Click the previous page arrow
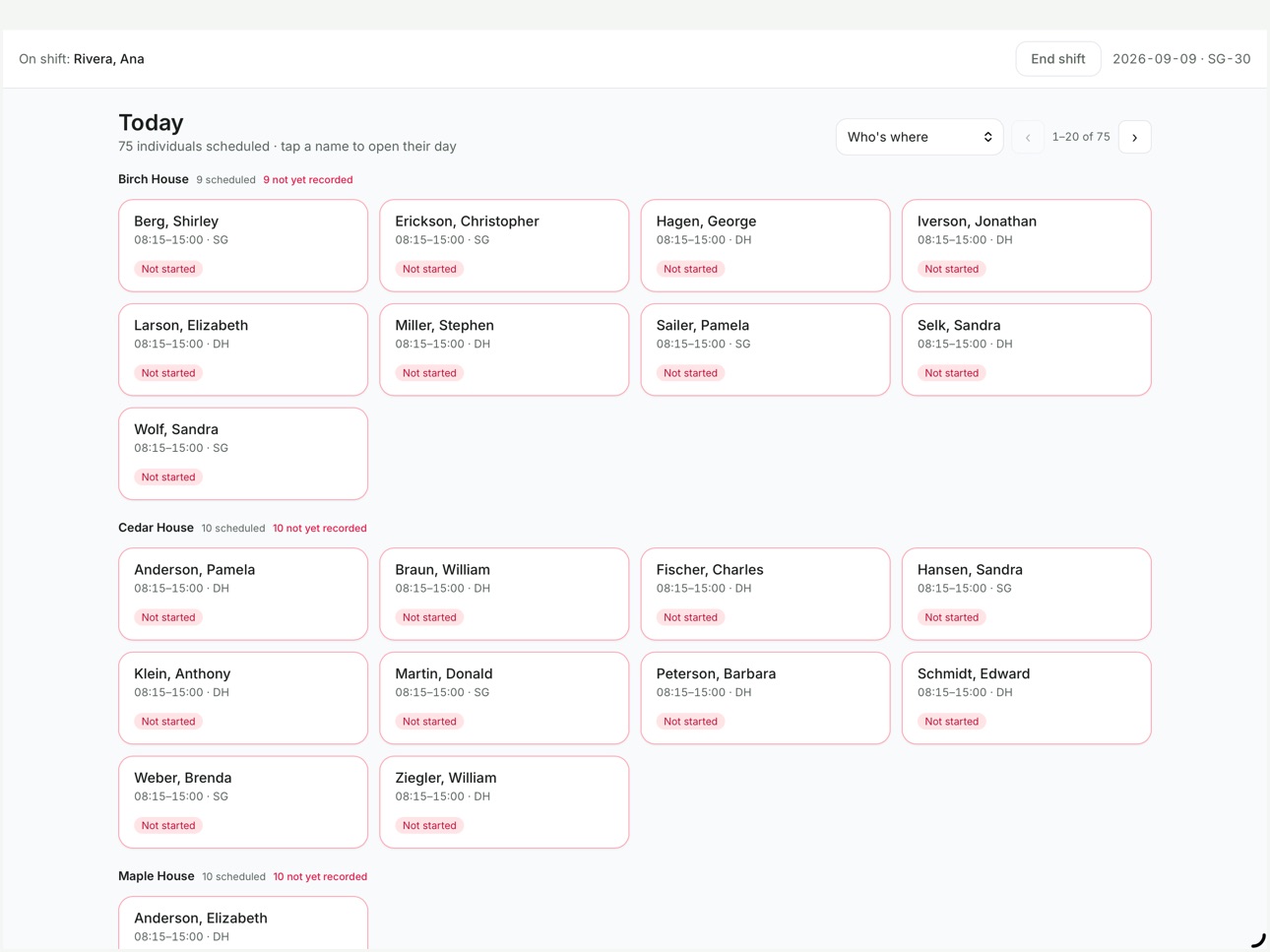The height and width of the screenshot is (952, 1270). pos(1028,137)
